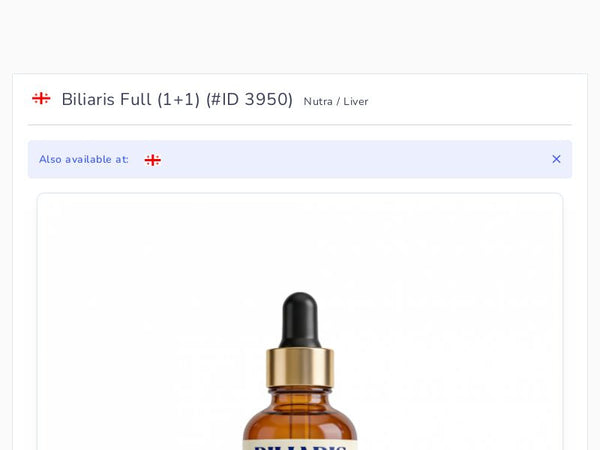600x450 pixels.
Task: Click the (1+1) text in the title
Action: (x=179, y=99)
